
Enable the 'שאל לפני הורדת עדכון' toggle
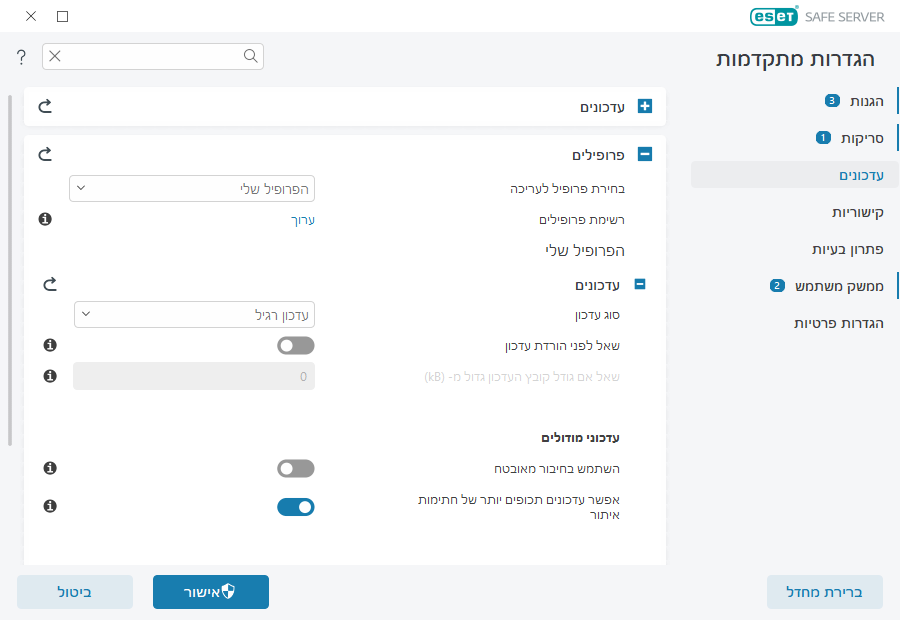[295, 344]
